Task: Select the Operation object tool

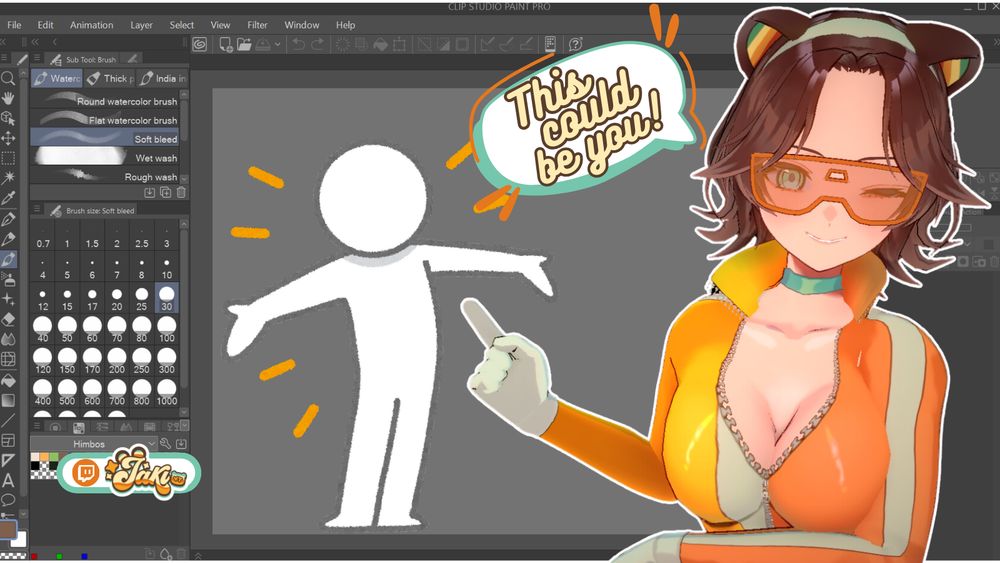Action: pos(8,118)
